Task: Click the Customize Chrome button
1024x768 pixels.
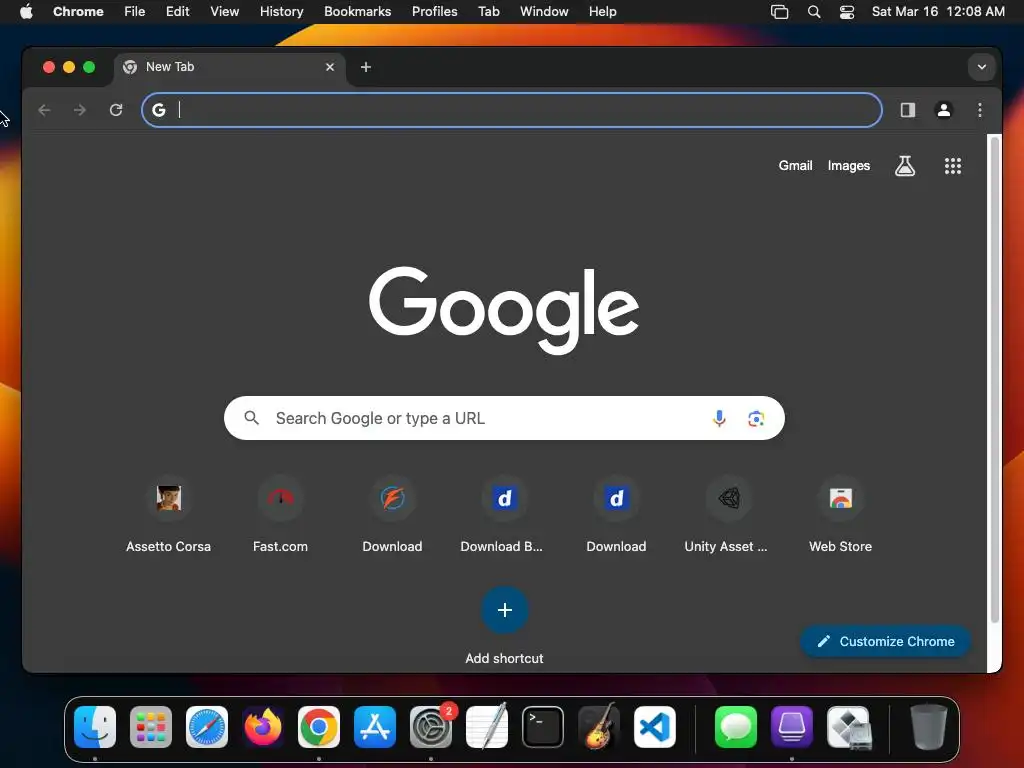Action: [x=886, y=641]
